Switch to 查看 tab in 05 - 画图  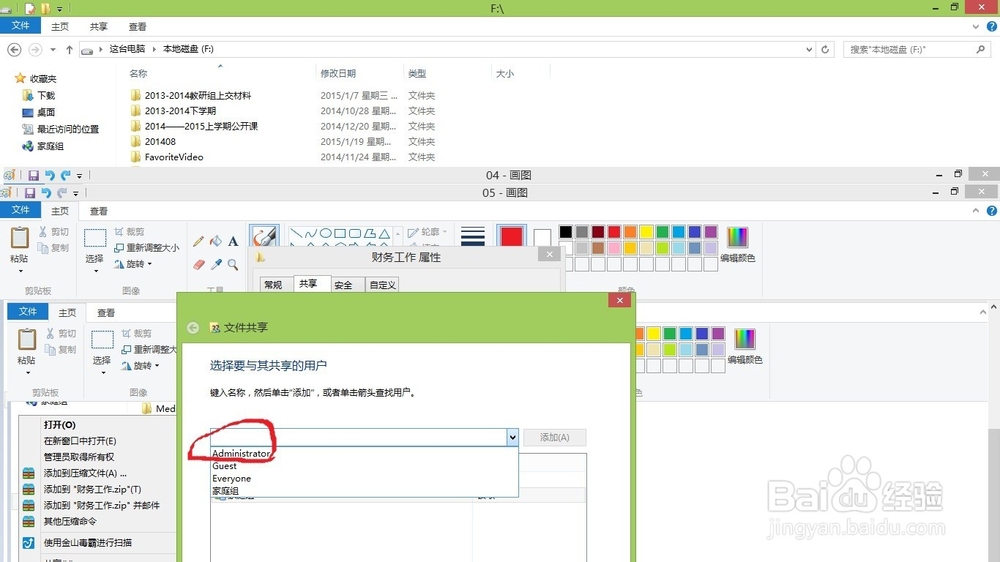98,211
